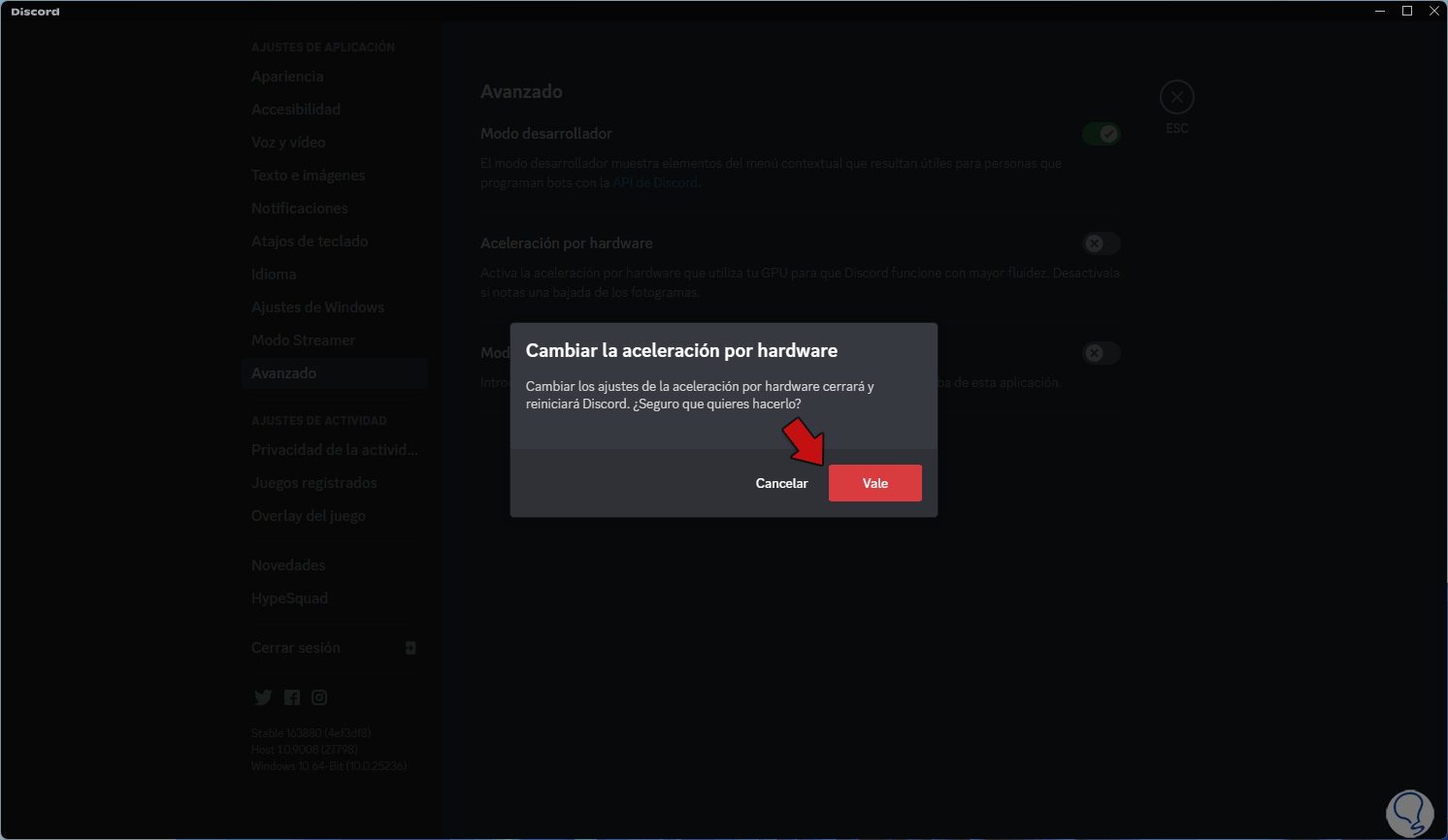Click the Avanzado page heading

click(x=521, y=92)
